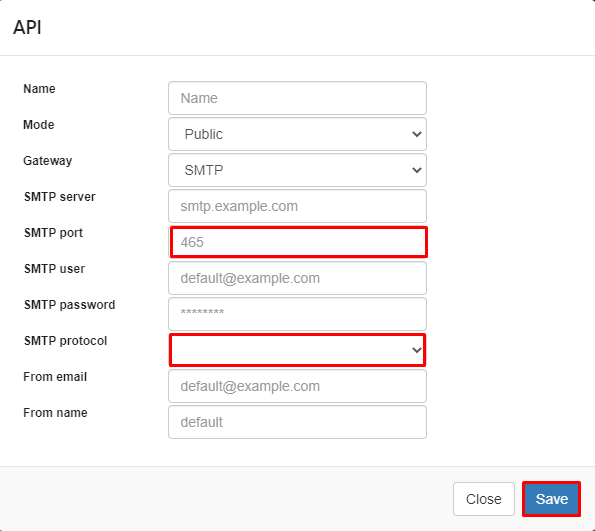595x531 pixels.
Task: Click the API dialog title heading
Action: coord(27,27)
